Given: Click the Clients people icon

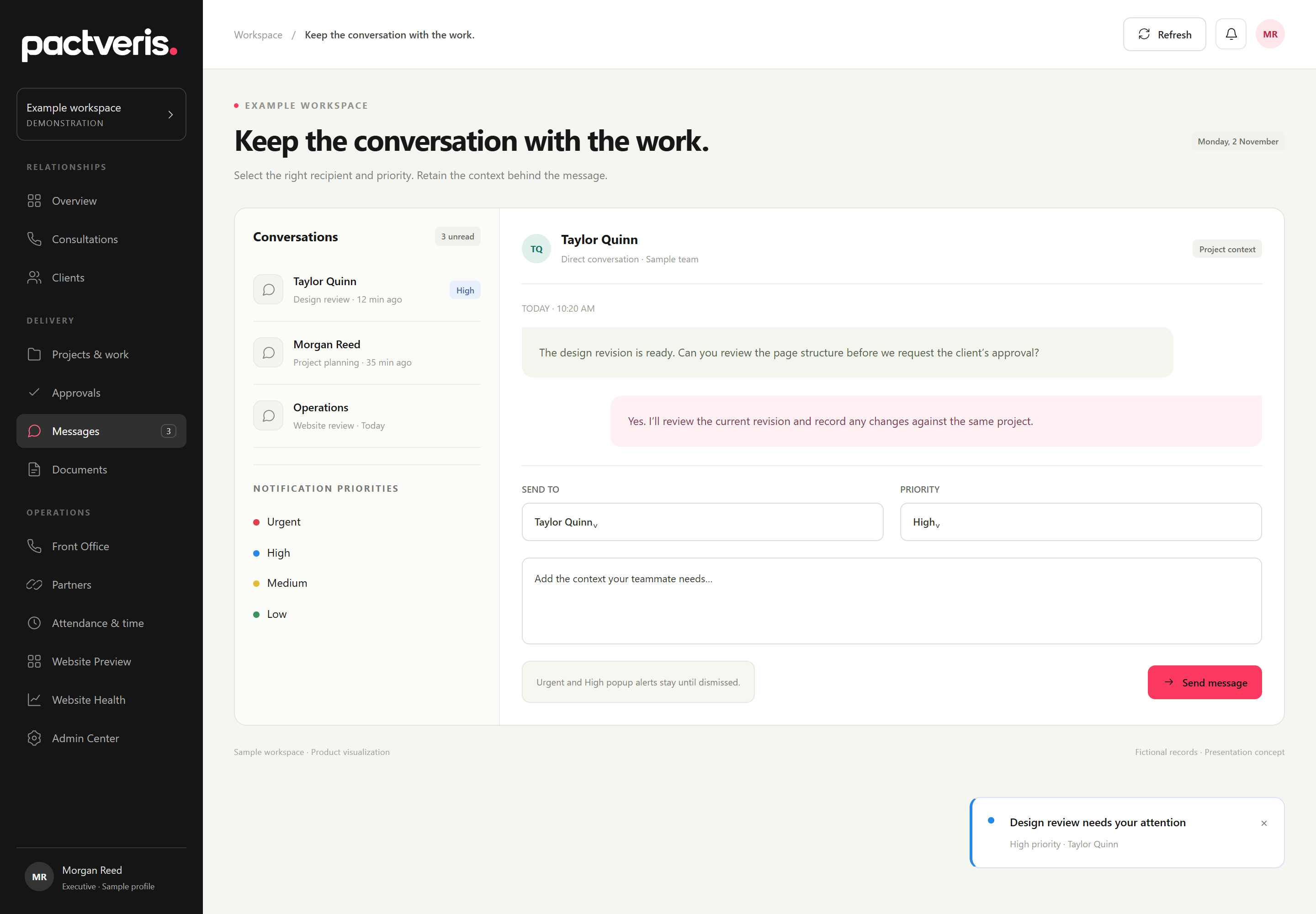Looking at the screenshot, I should pyautogui.click(x=34, y=278).
